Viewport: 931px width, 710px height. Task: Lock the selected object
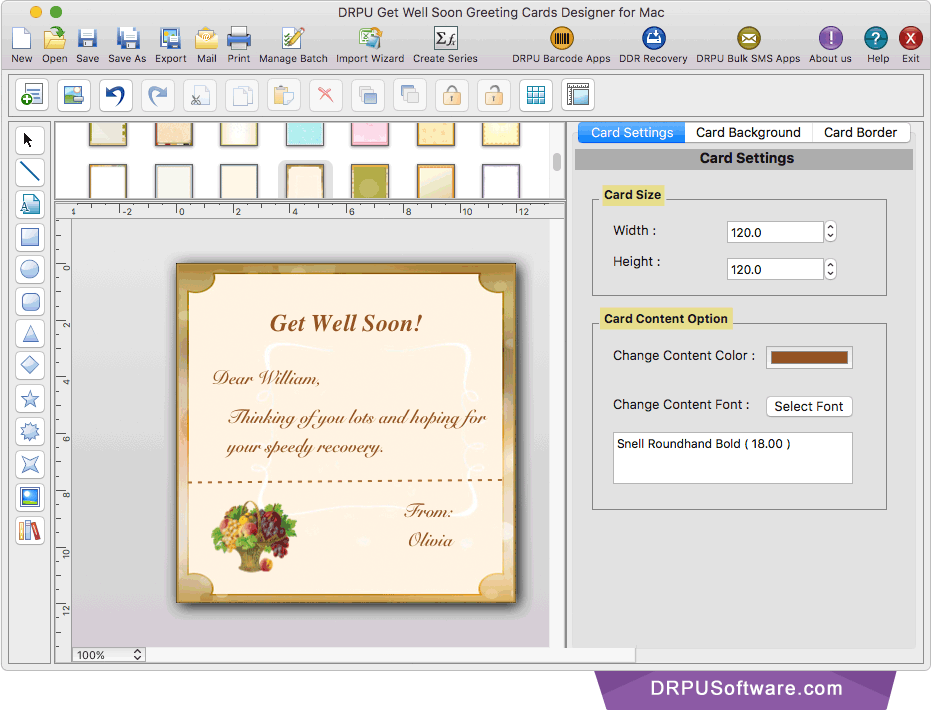(x=452, y=95)
